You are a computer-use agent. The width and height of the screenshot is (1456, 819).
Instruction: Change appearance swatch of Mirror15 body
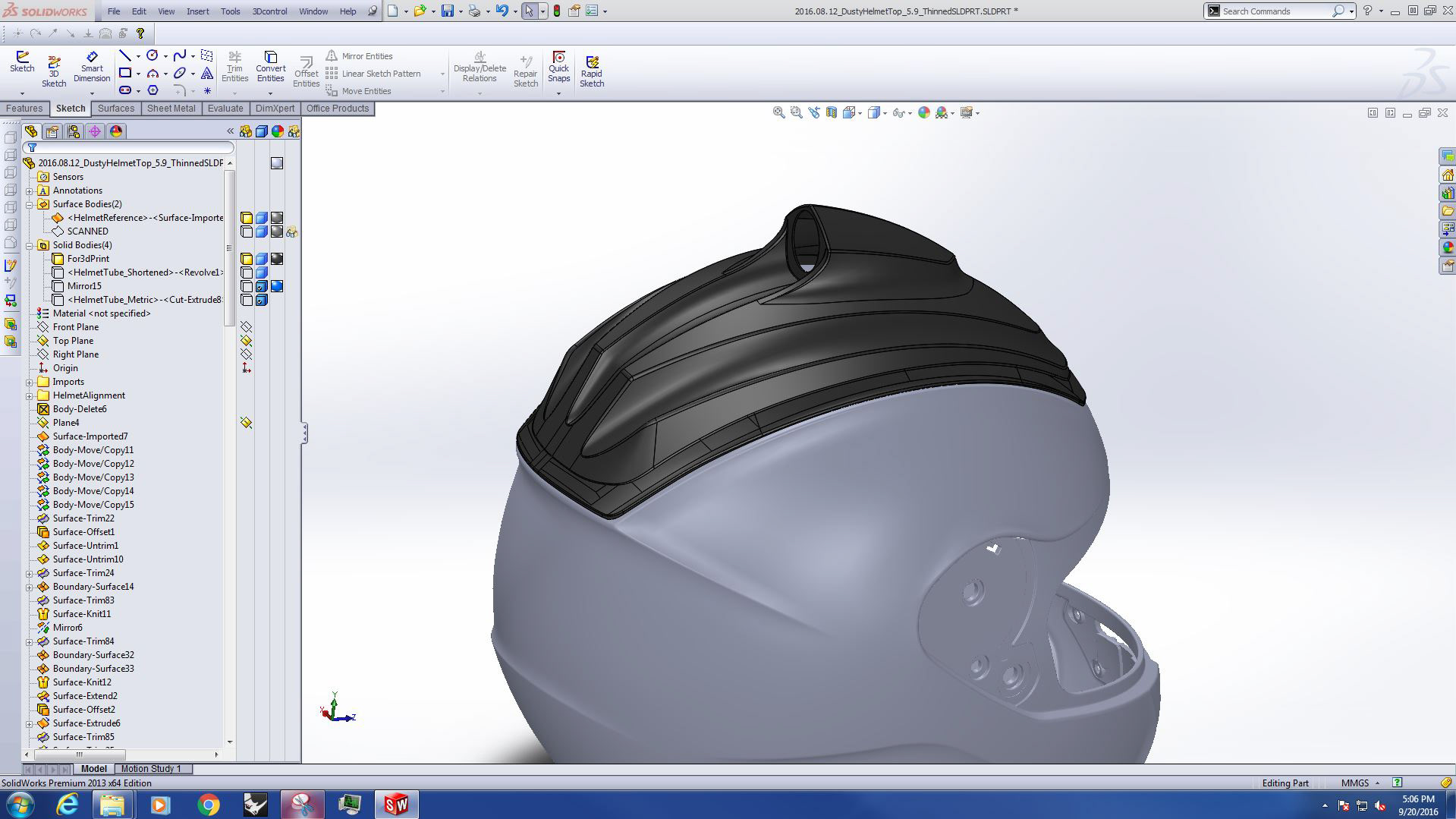pos(277,286)
